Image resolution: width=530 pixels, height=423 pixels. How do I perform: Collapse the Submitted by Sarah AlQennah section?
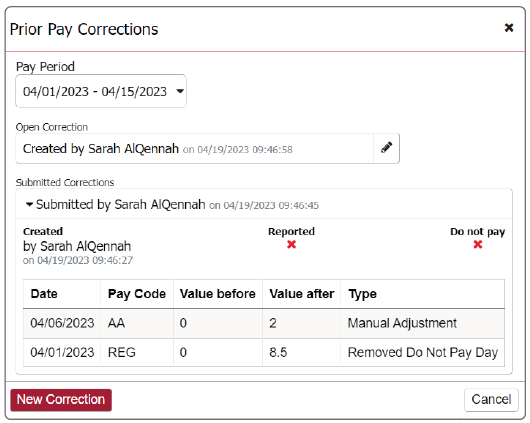(x=29, y=205)
